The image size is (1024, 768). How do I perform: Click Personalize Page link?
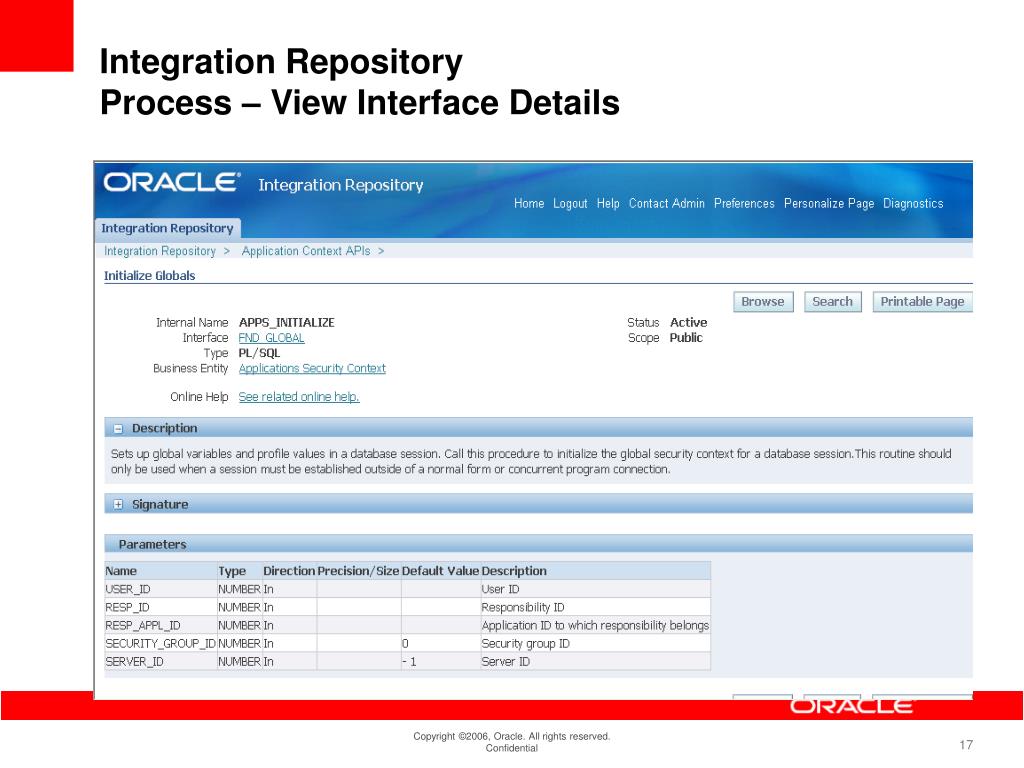pyautogui.click(x=828, y=204)
